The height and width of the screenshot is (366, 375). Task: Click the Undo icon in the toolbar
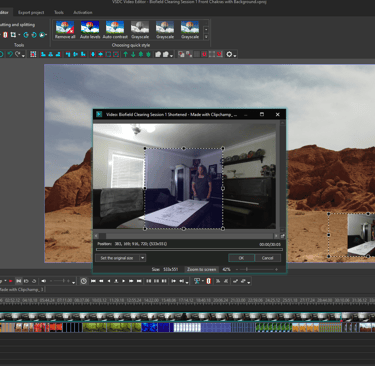coord(10,54)
